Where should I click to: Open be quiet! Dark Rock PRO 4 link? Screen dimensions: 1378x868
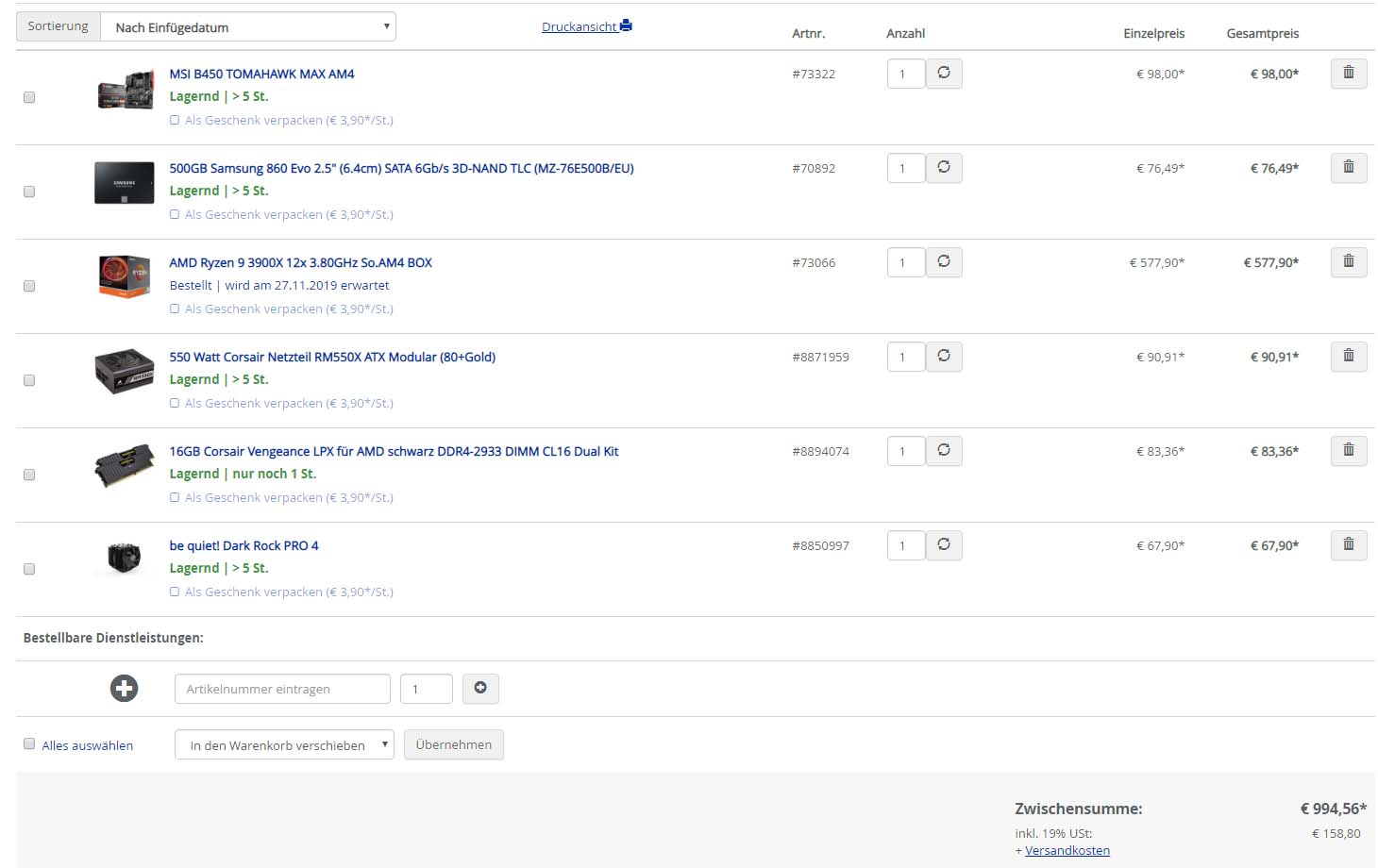(244, 545)
